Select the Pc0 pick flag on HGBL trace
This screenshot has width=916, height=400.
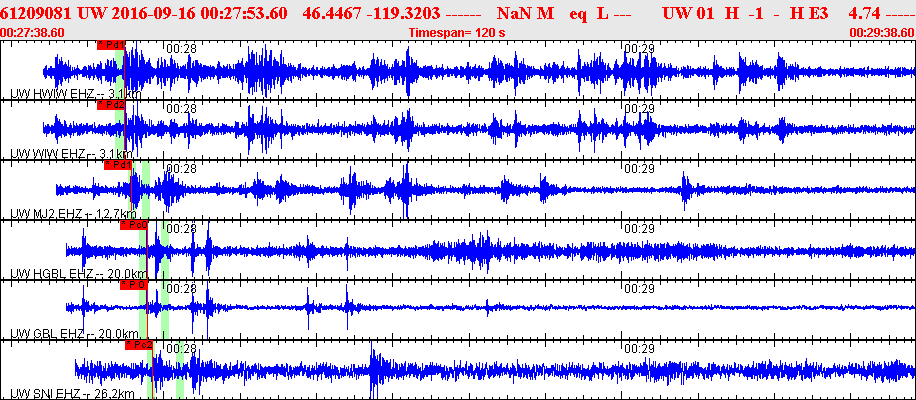pyautogui.click(x=134, y=225)
